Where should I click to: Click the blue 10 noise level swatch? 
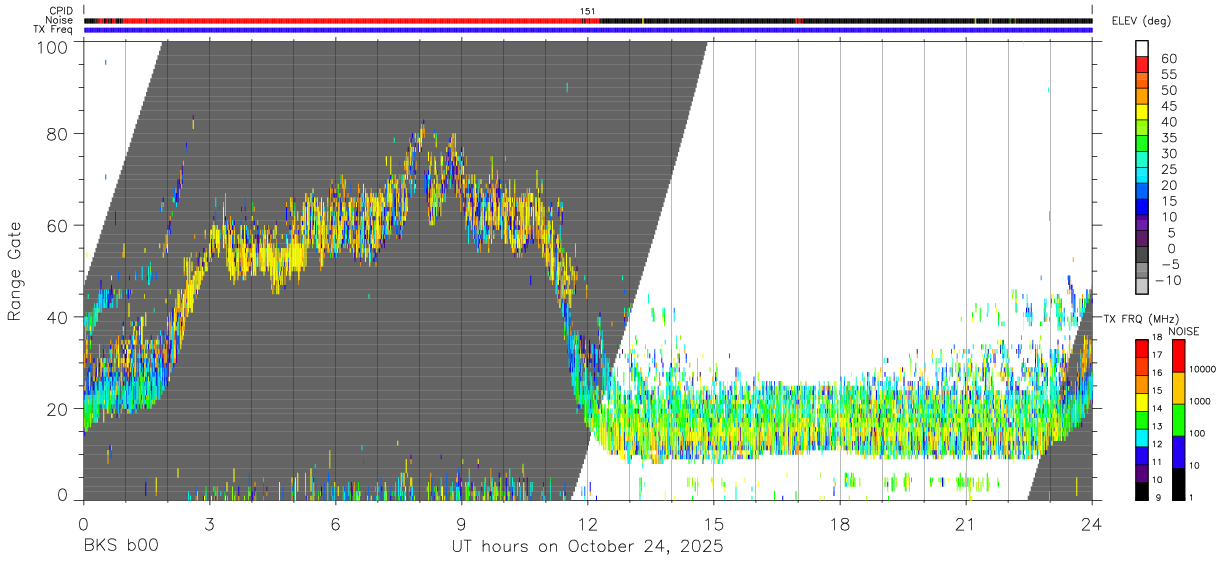[x=1178, y=452]
